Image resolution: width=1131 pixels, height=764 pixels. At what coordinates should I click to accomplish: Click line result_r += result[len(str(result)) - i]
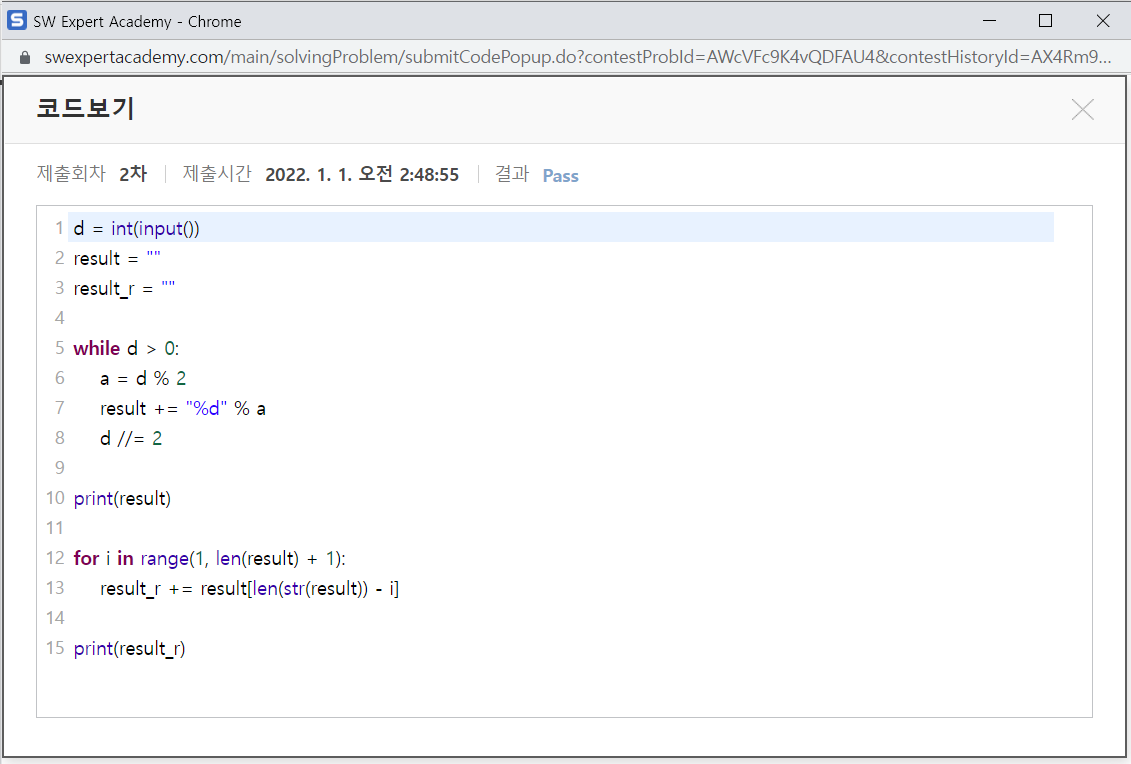[250, 589]
